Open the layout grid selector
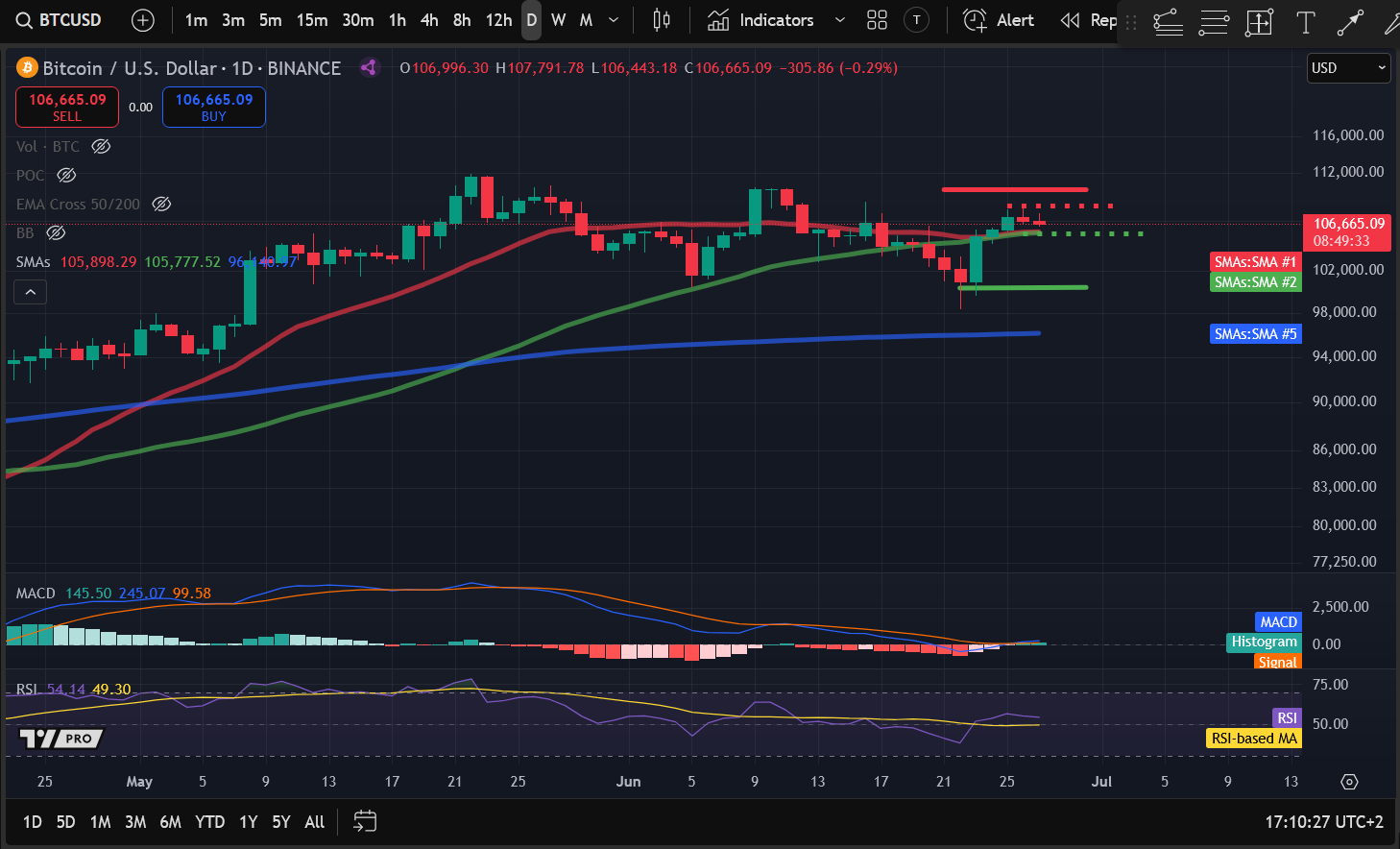1400x849 pixels. pos(877,20)
